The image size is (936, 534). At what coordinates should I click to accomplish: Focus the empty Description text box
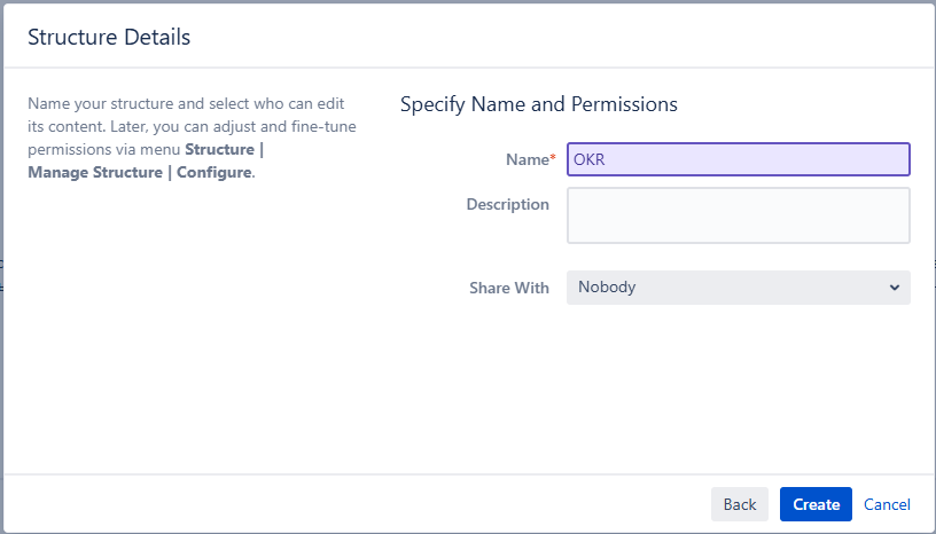tap(738, 215)
